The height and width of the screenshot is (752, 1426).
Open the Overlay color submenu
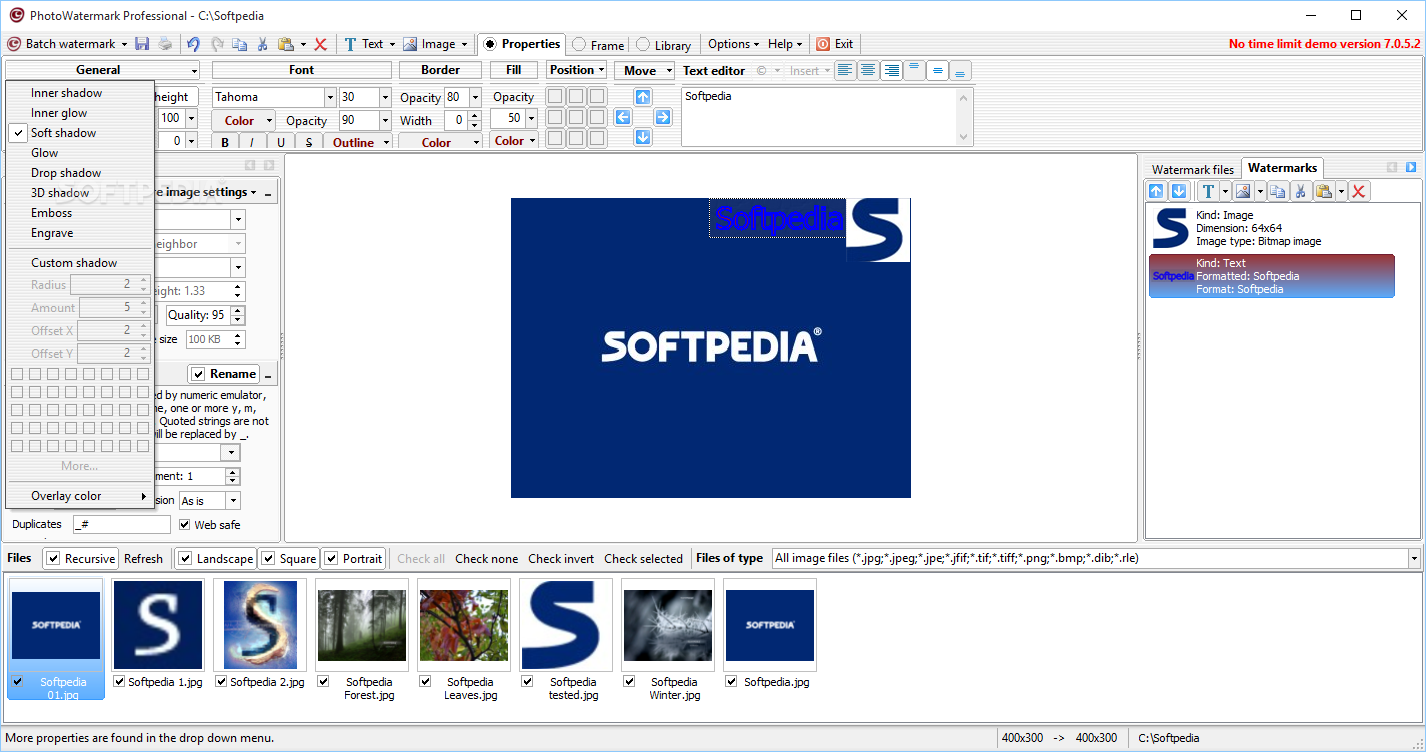click(80, 496)
